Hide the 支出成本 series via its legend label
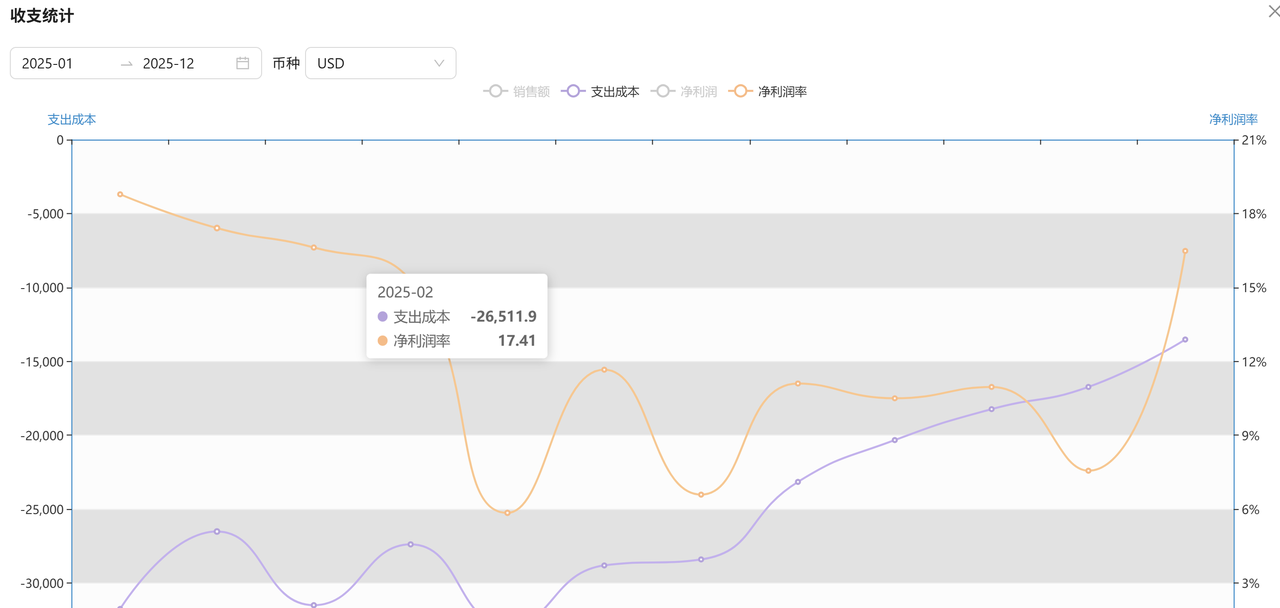 point(615,92)
